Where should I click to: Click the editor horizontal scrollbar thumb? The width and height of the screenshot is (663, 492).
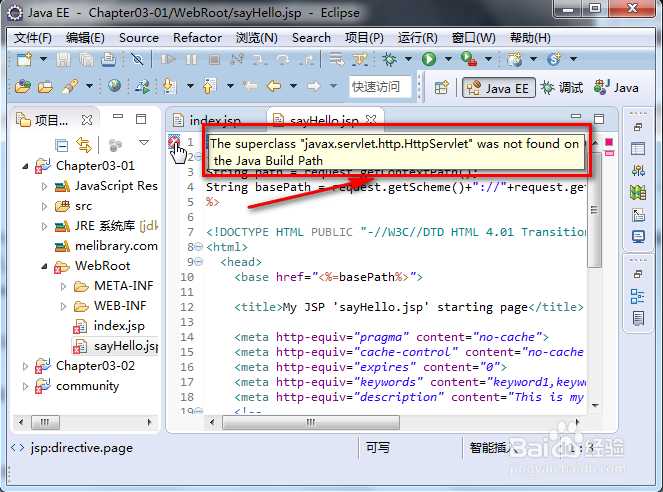point(310,422)
